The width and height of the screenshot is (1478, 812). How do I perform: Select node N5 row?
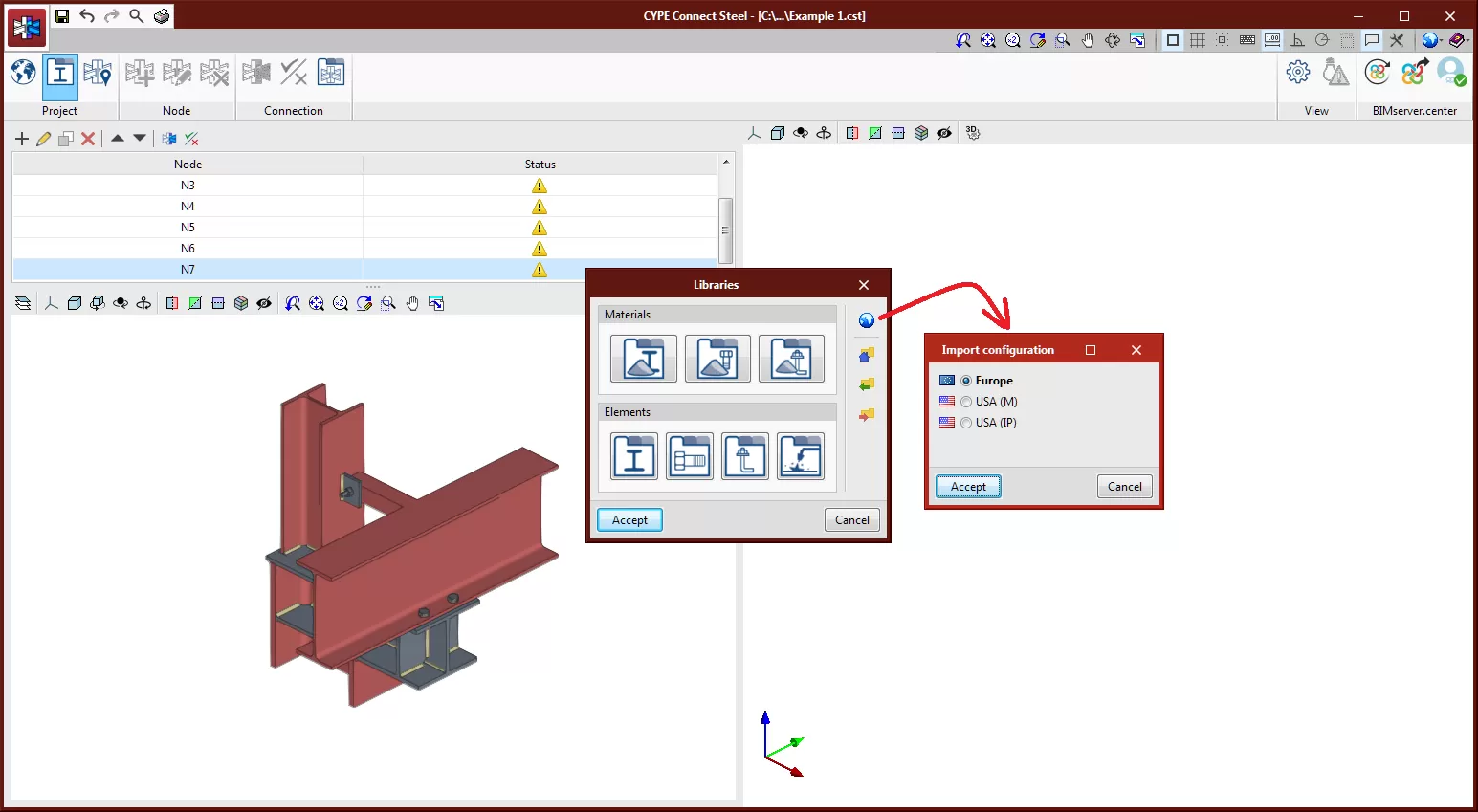(x=364, y=228)
